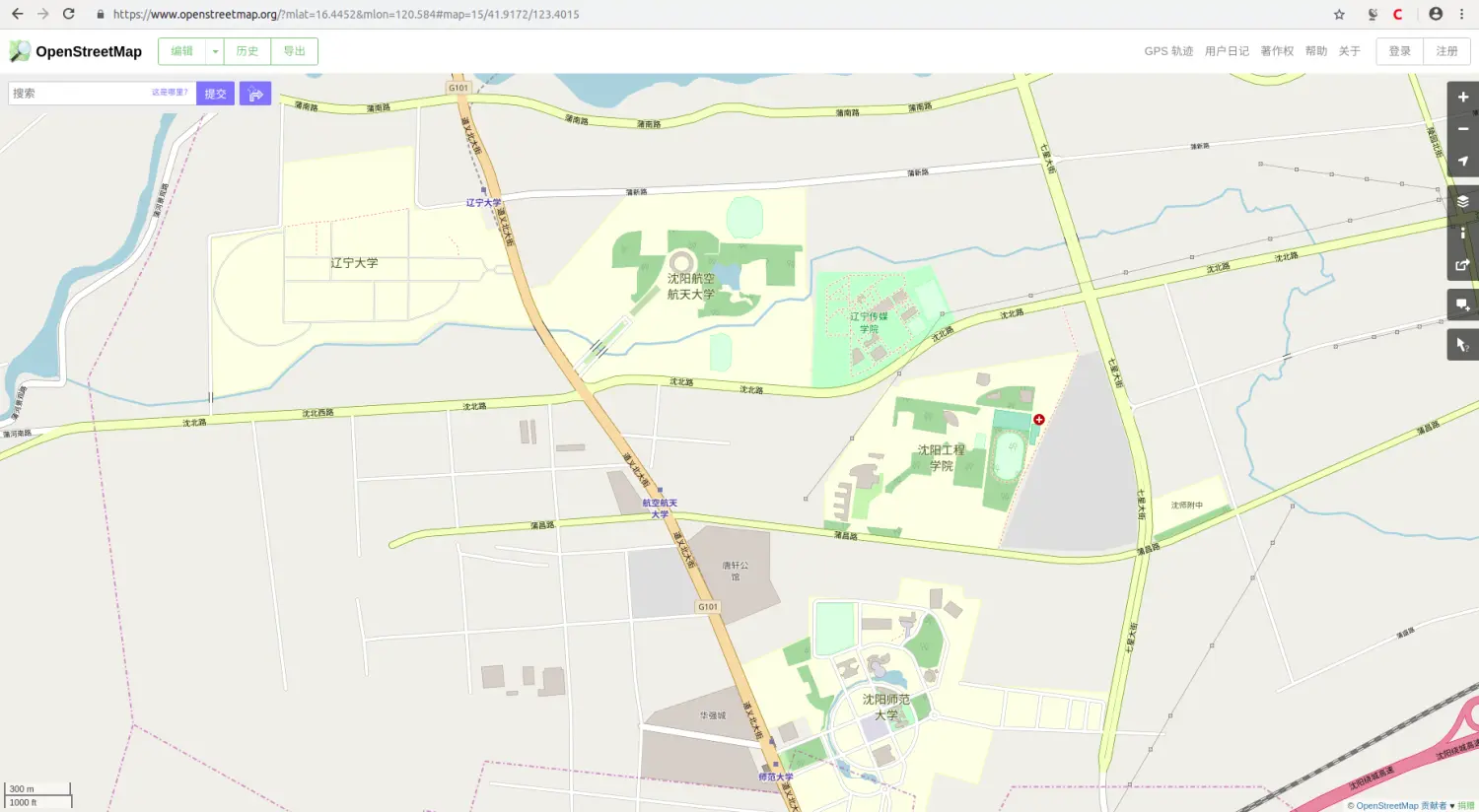Click the 注册 sign-up button
The image size is (1479, 812).
pyautogui.click(x=1446, y=51)
